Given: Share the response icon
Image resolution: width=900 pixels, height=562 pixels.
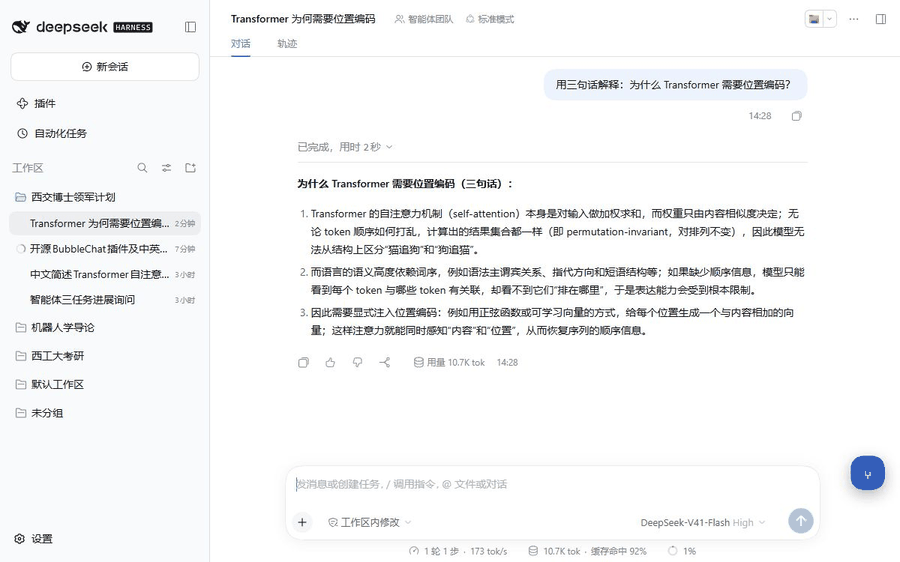Looking at the screenshot, I should (x=385, y=362).
